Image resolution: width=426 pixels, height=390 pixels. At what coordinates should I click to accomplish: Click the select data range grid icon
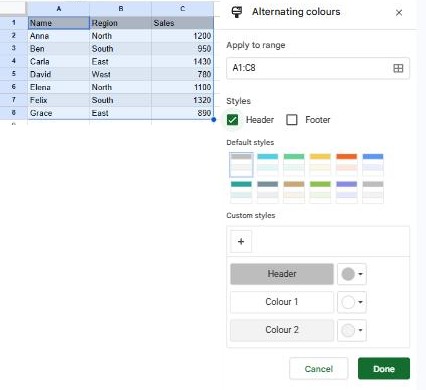(398, 68)
